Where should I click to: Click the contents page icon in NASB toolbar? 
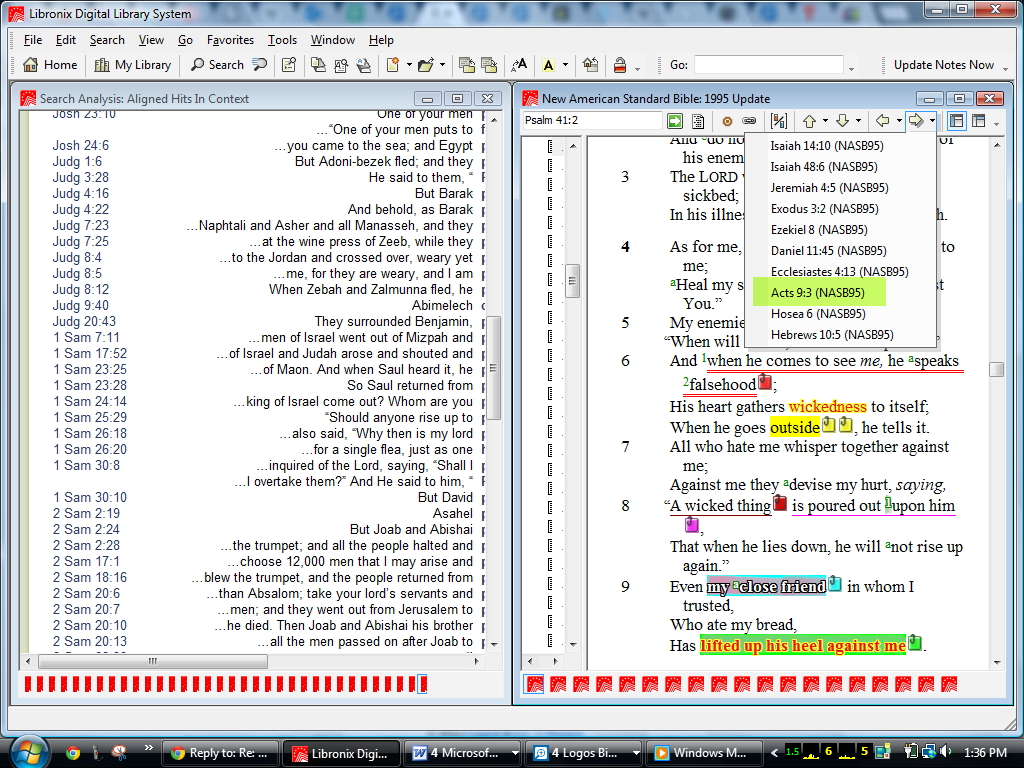[x=697, y=121]
